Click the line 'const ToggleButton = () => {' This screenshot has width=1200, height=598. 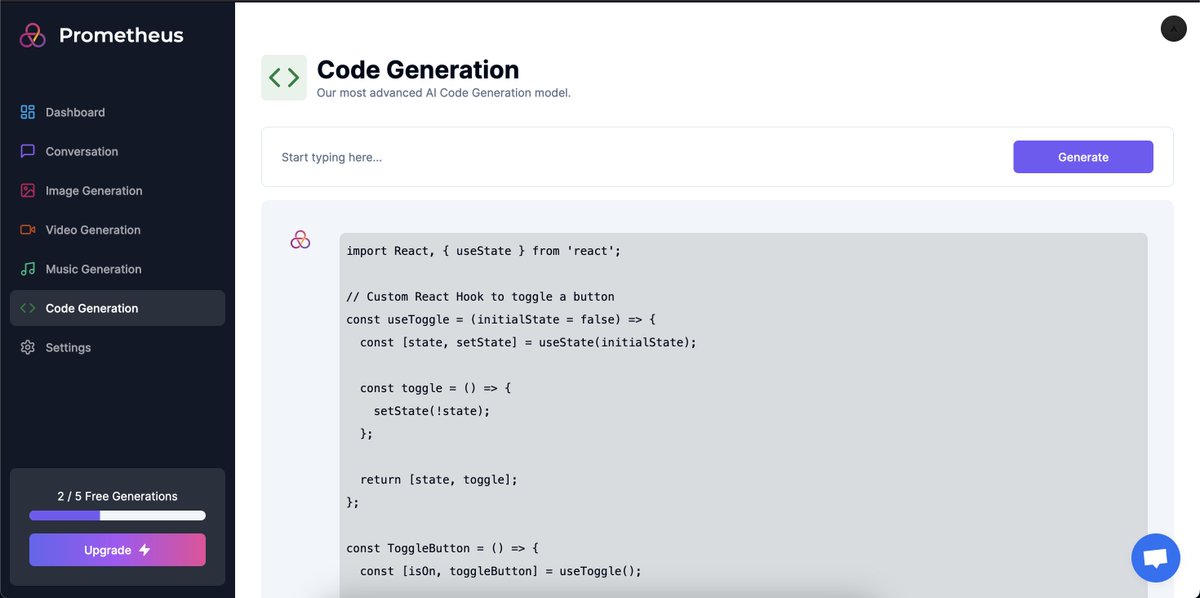[443, 548]
